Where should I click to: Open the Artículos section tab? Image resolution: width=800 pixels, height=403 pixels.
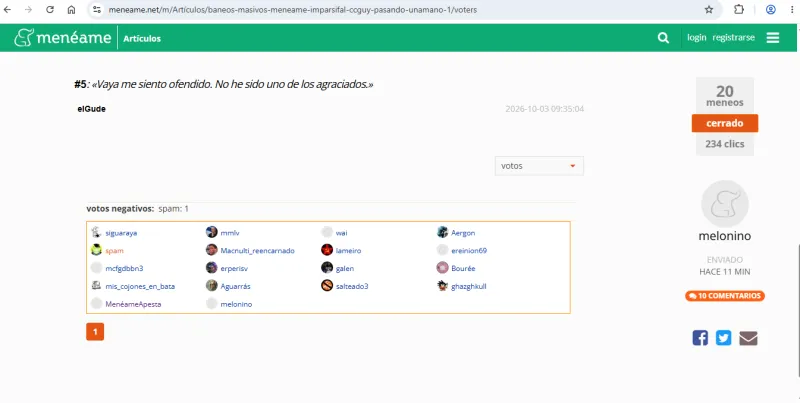(142, 38)
